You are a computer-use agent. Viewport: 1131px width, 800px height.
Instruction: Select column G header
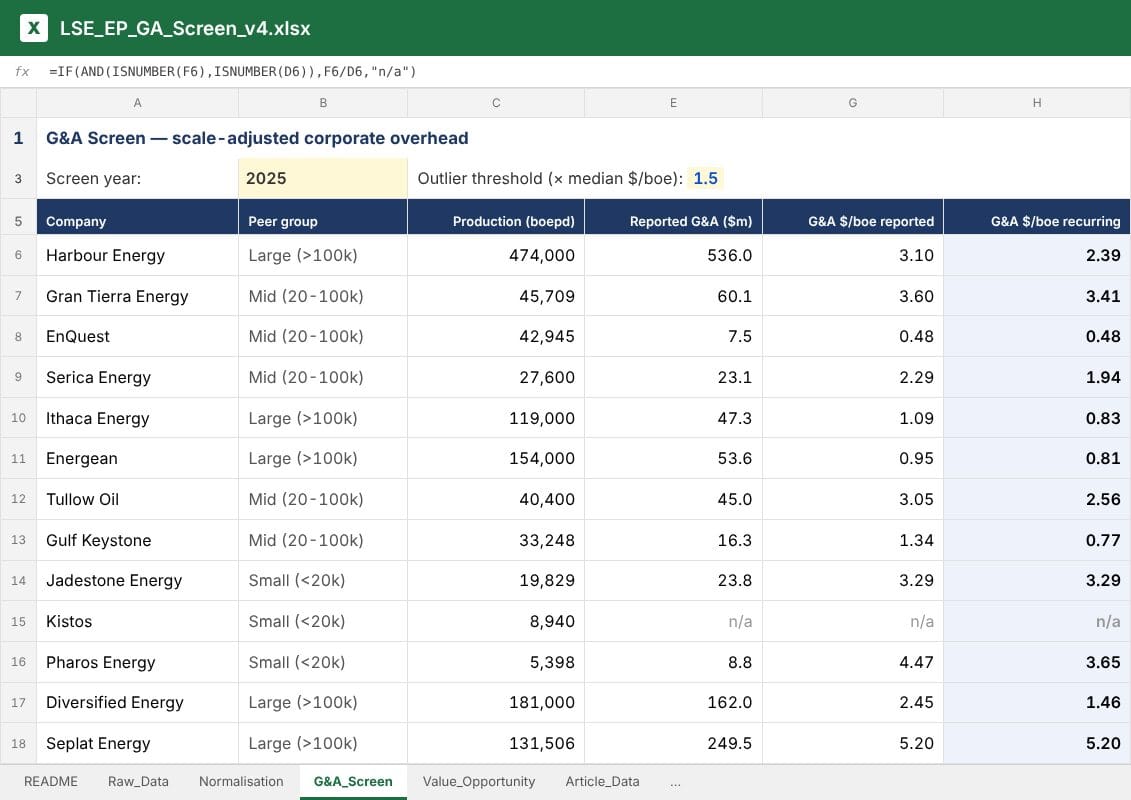[853, 103]
